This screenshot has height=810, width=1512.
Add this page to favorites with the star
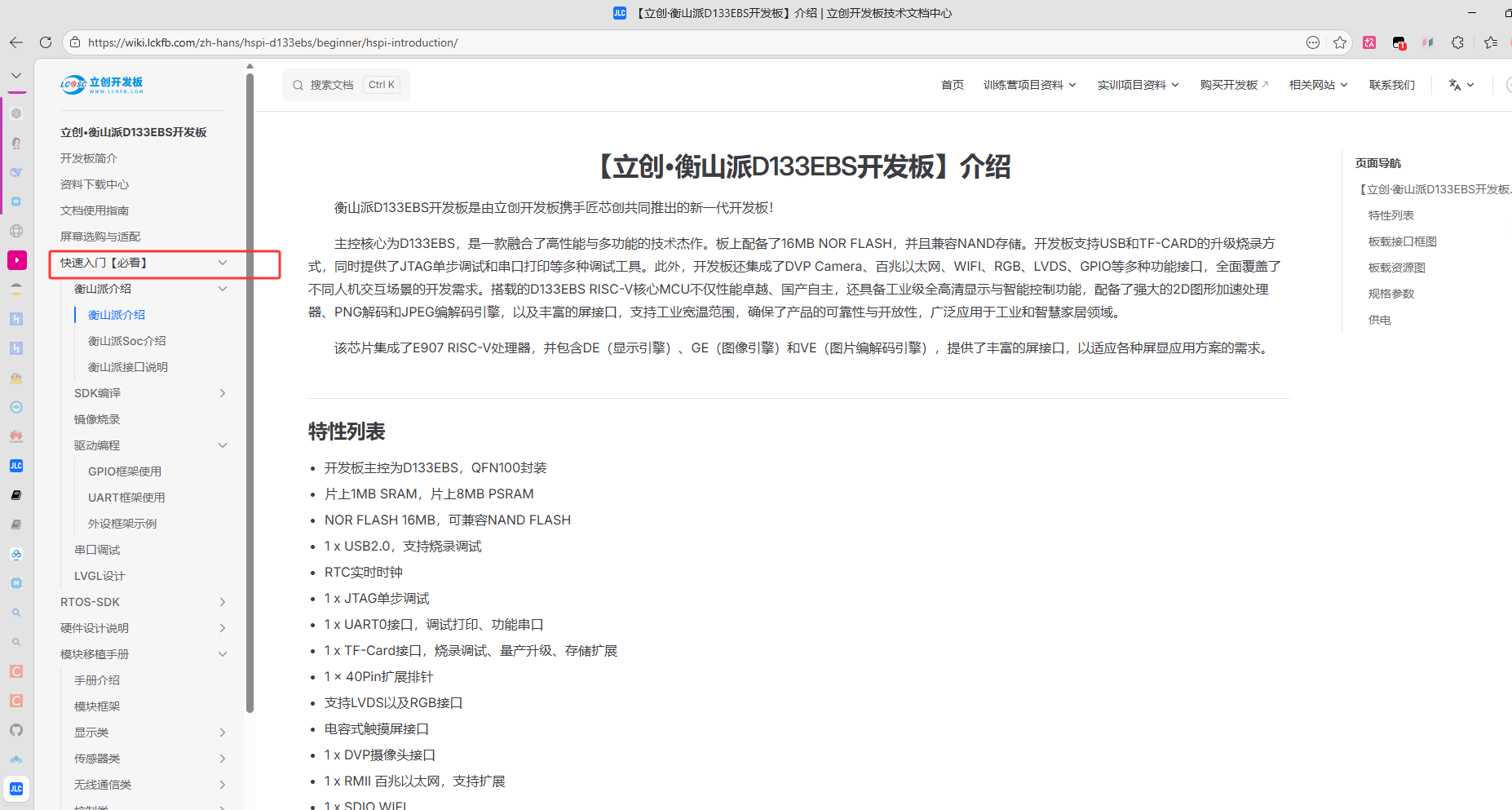1340,42
